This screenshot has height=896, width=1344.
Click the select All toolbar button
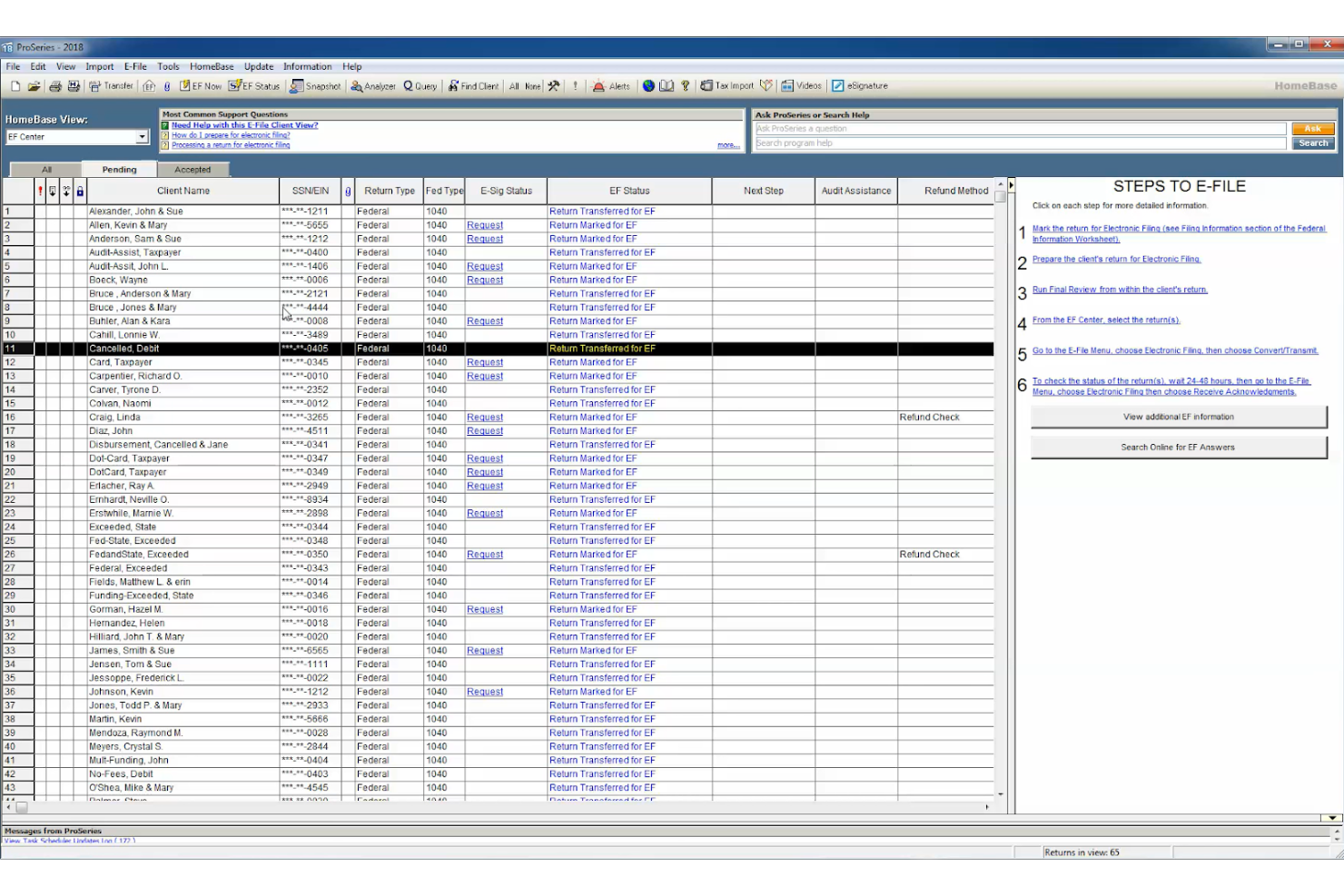click(514, 86)
